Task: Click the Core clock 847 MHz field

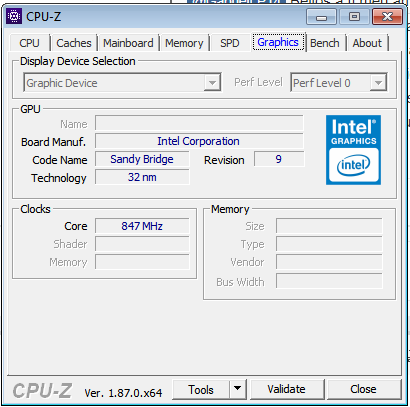Action: (x=142, y=226)
